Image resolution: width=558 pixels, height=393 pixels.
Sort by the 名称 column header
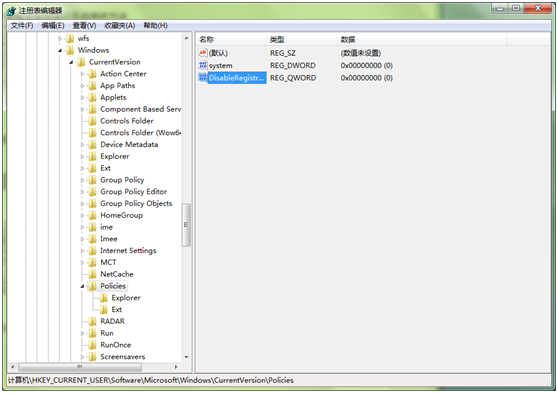[x=231, y=40]
